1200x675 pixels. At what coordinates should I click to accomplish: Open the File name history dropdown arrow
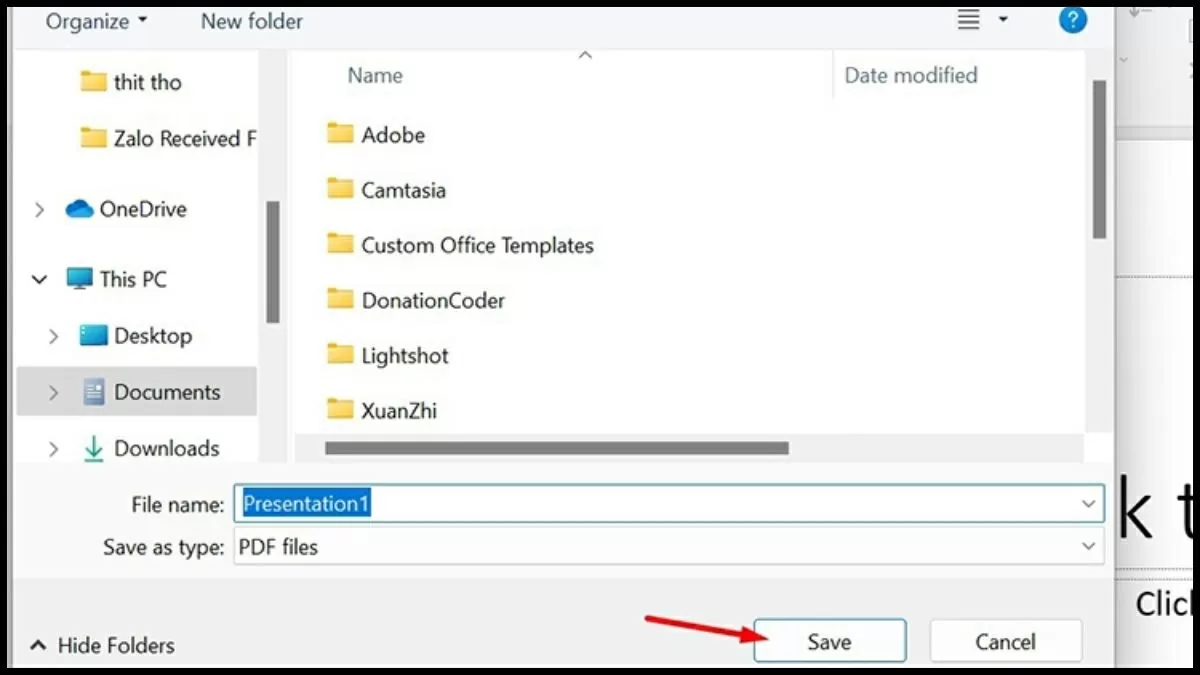(1089, 504)
